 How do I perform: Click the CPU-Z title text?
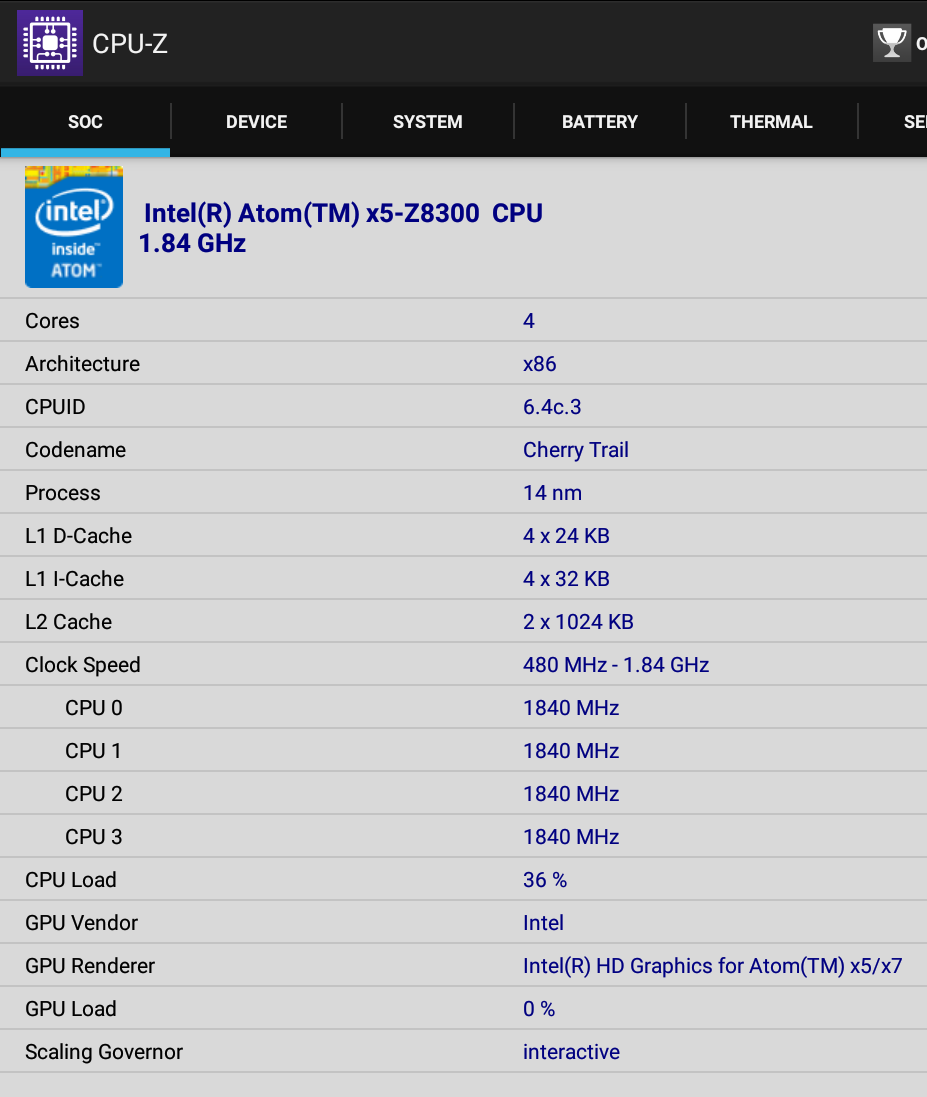(x=130, y=43)
